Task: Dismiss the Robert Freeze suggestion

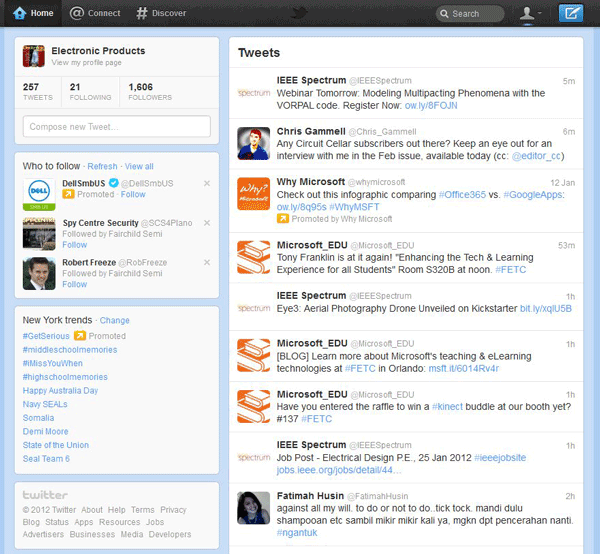Action: [x=207, y=262]
